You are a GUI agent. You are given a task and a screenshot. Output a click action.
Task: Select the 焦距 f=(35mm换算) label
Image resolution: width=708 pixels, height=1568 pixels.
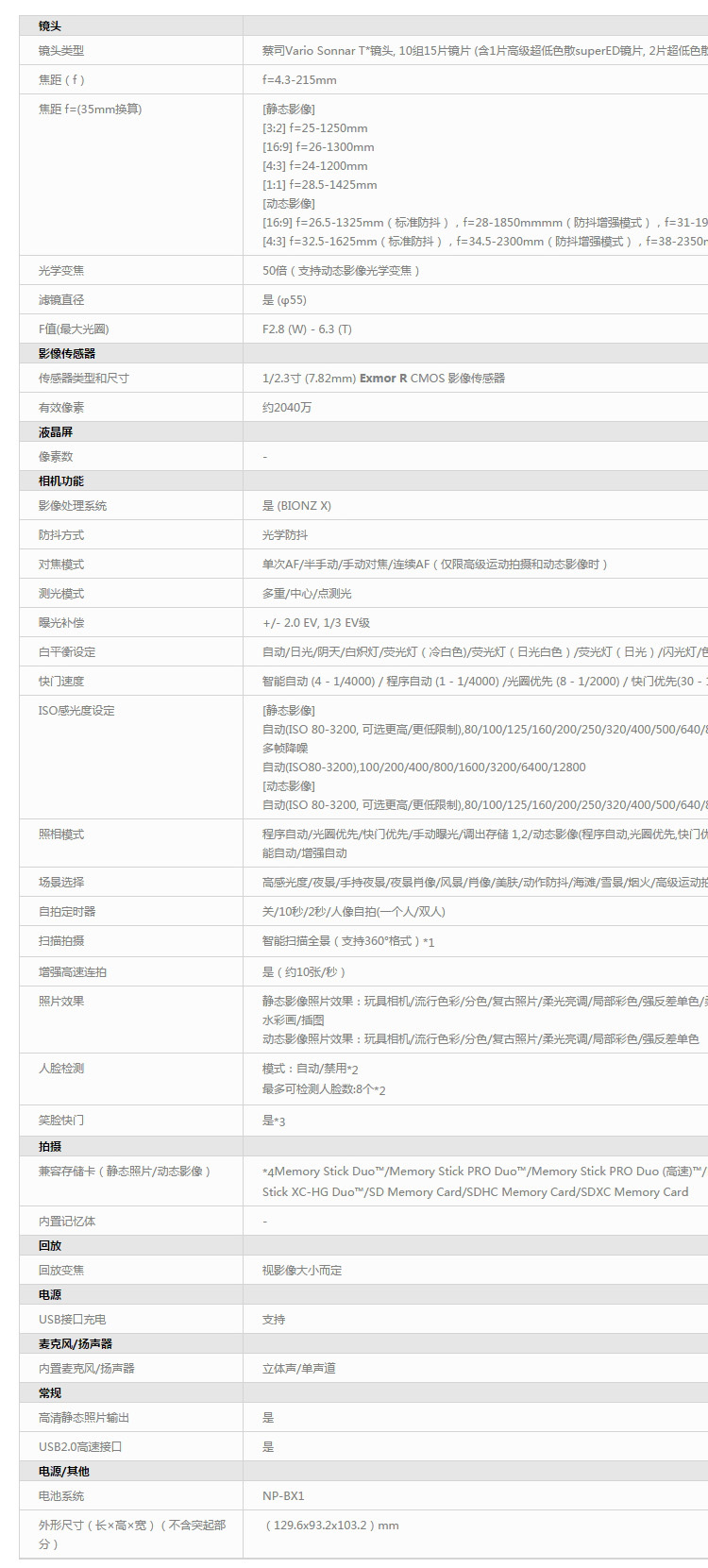click(x=90, y=110)
